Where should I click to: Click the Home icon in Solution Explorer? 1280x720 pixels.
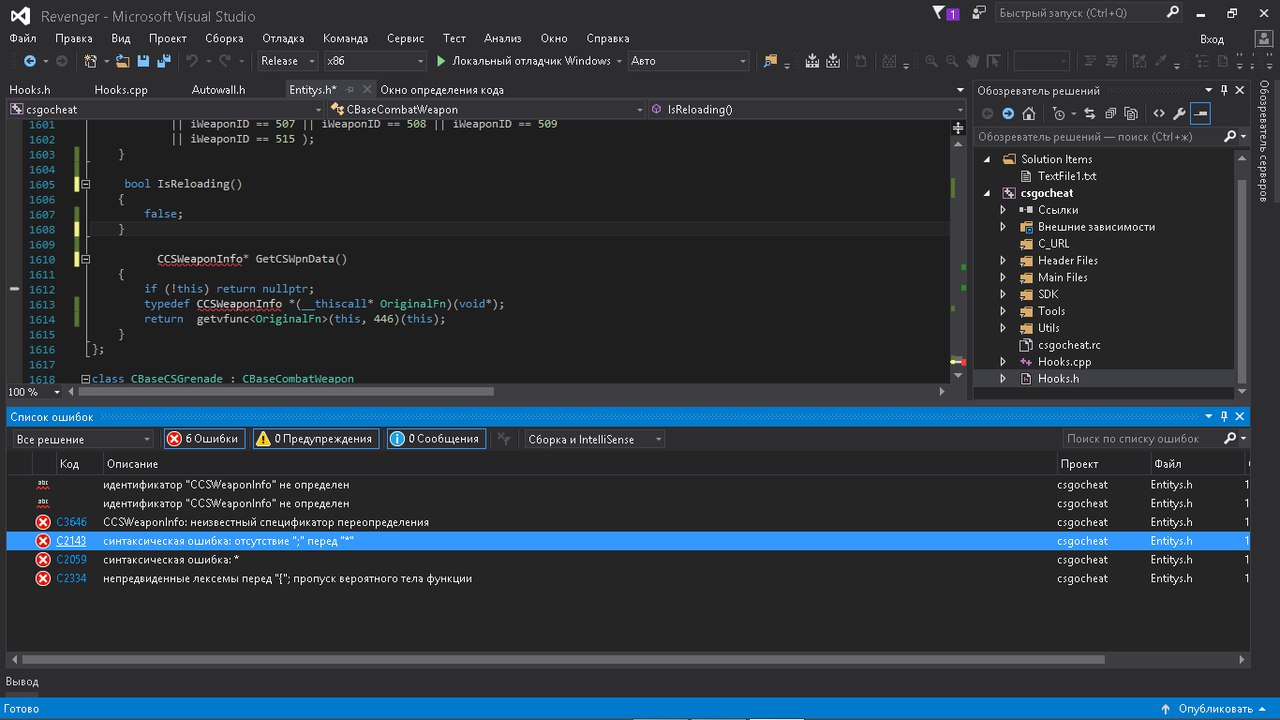coord(1028,114)
